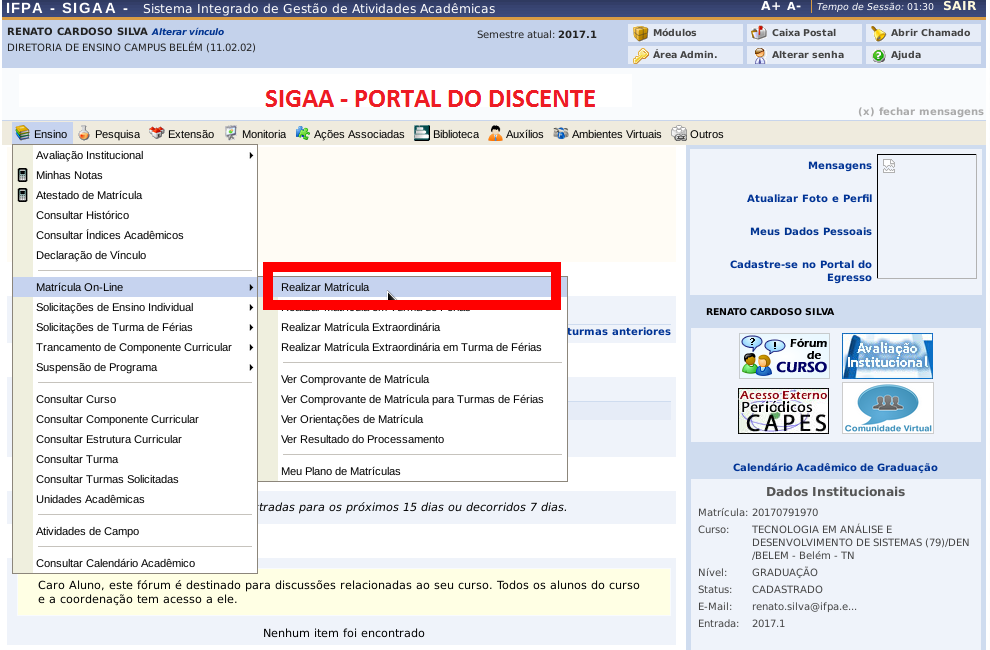Expand the Avaliação Institucional submenu arrow
Screen dimensions: 990x650
click(251, 155)
